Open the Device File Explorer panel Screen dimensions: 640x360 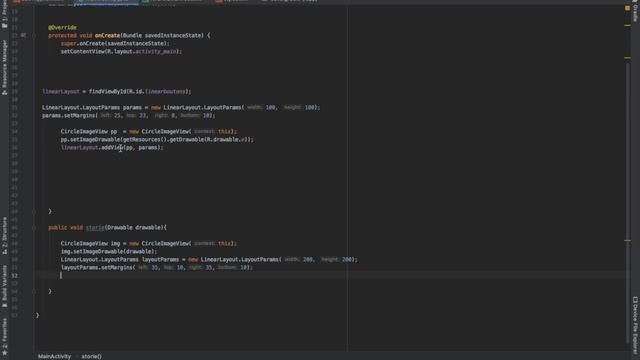635,325
